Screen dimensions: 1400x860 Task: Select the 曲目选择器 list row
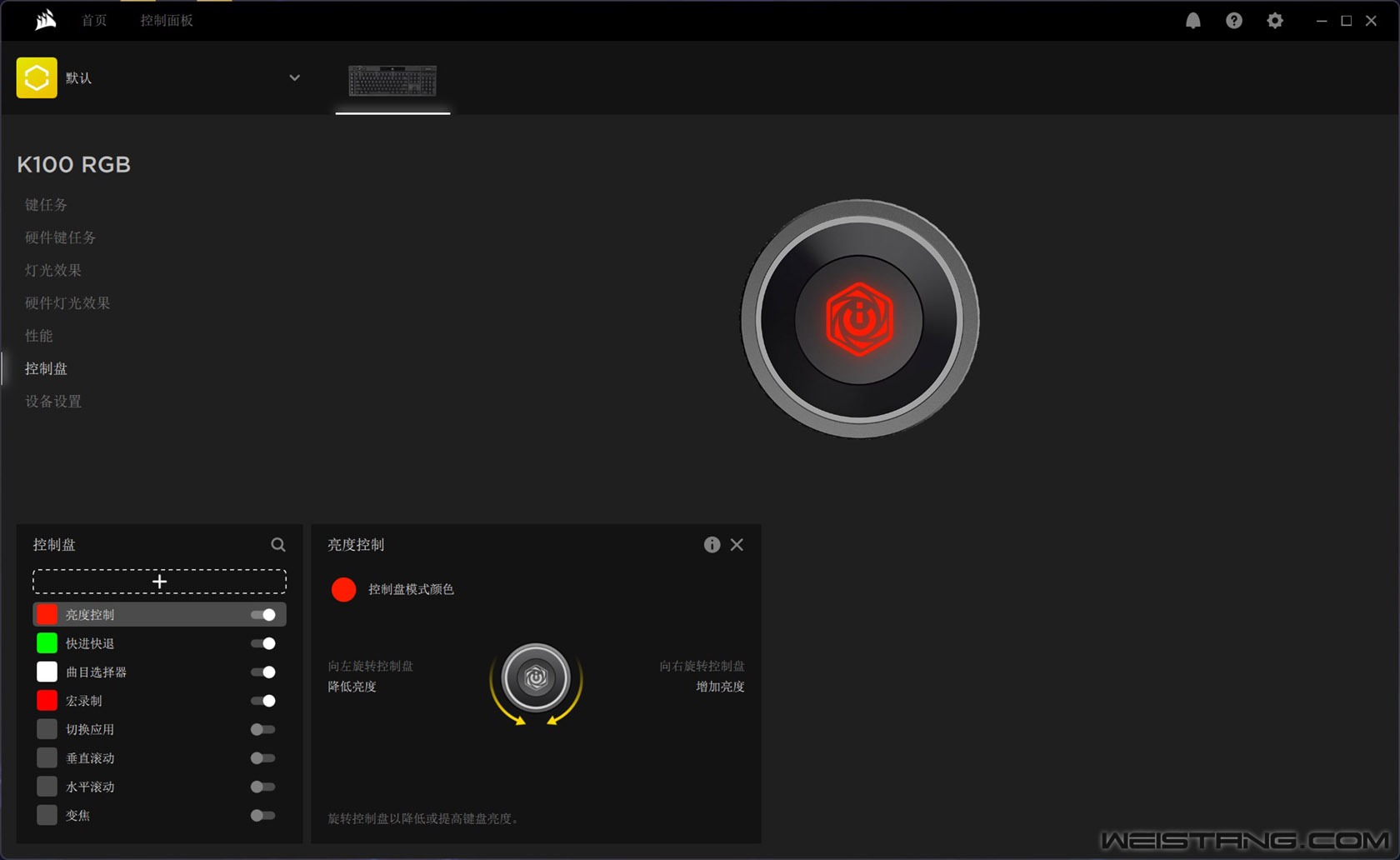[x=159, y=672]
